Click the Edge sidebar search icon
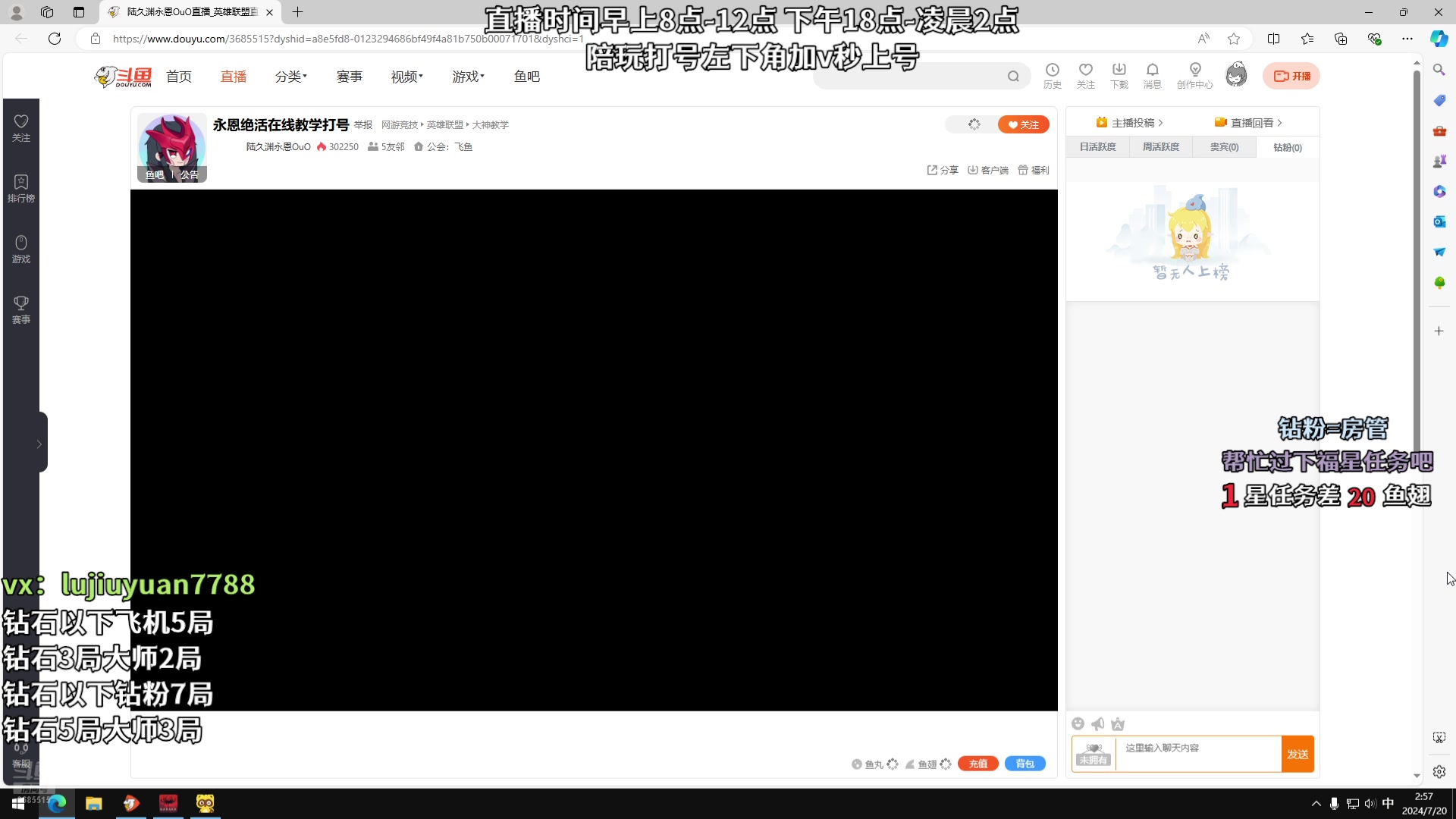Image resolution: width=1456 pixels, height=819 pixels. pyautogui.click(x=1439, y=70)
